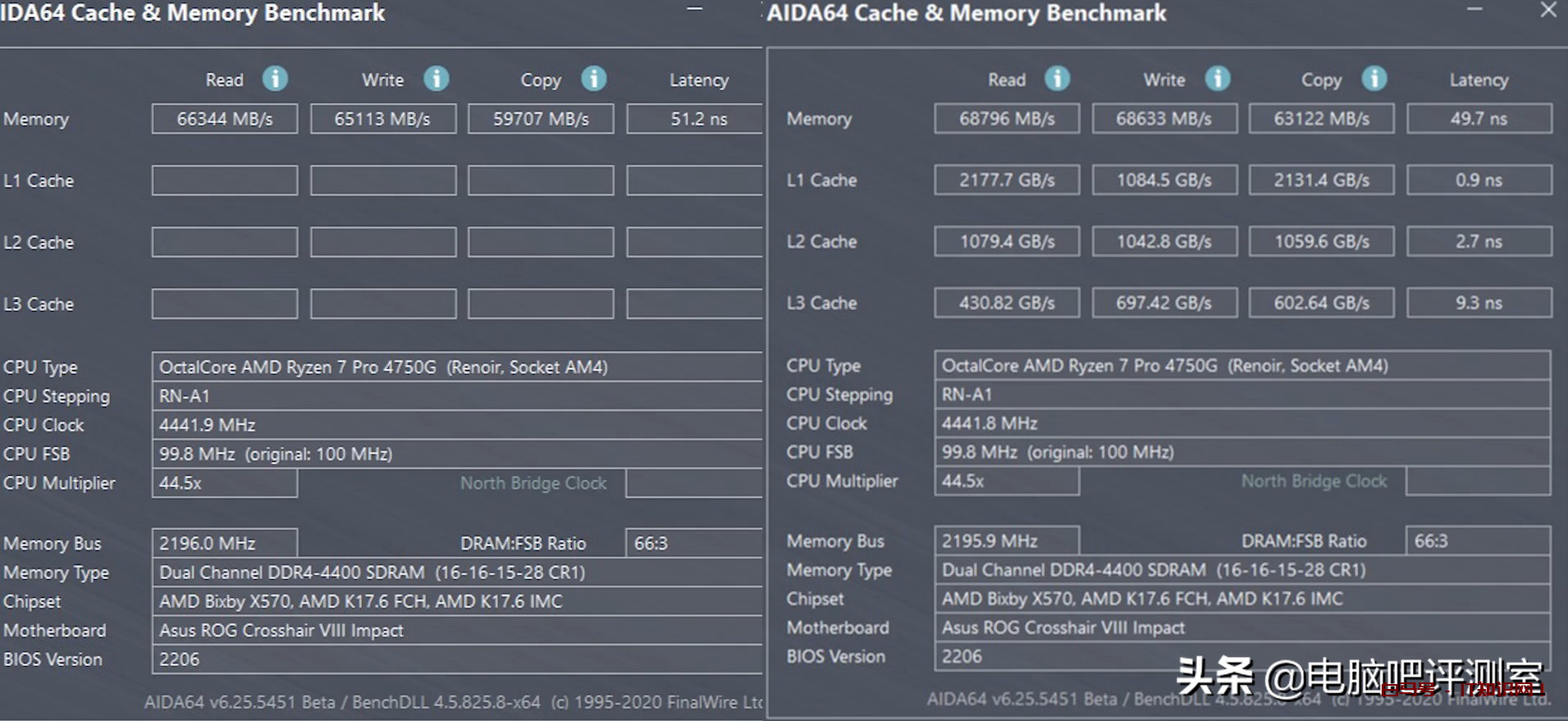Click the Write info icon in left window
The width and height of the screenshot is (1568, 721).
(x=436, y=79)
